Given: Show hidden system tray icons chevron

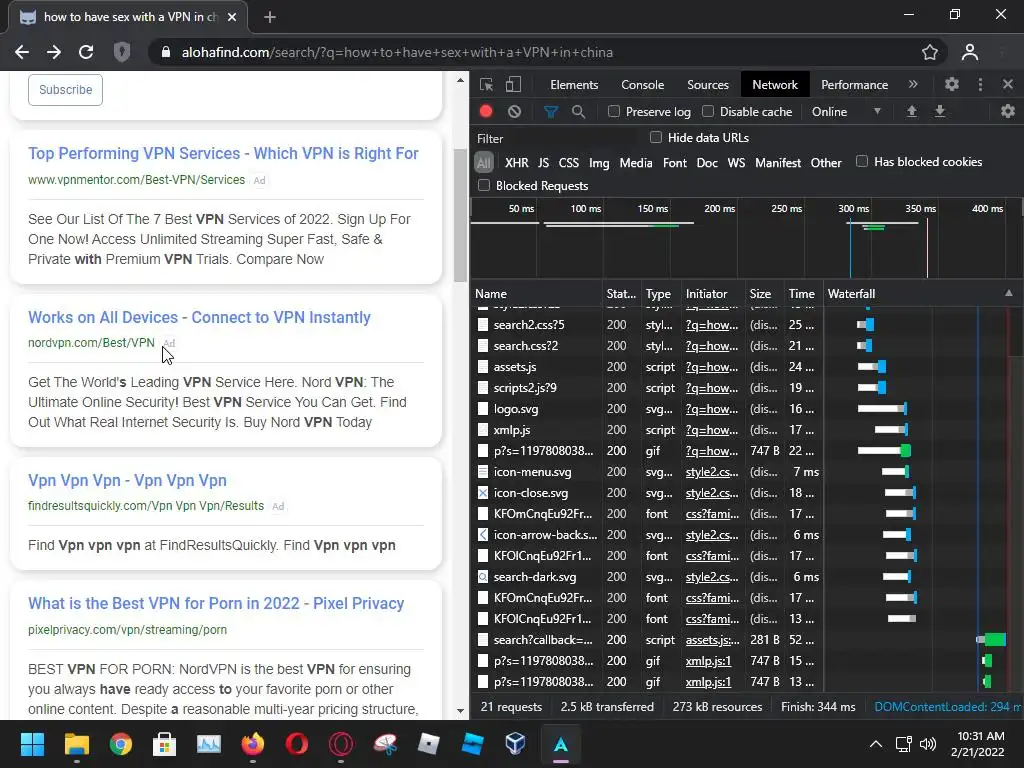Looking at the screenshot, I should (876, 744).
